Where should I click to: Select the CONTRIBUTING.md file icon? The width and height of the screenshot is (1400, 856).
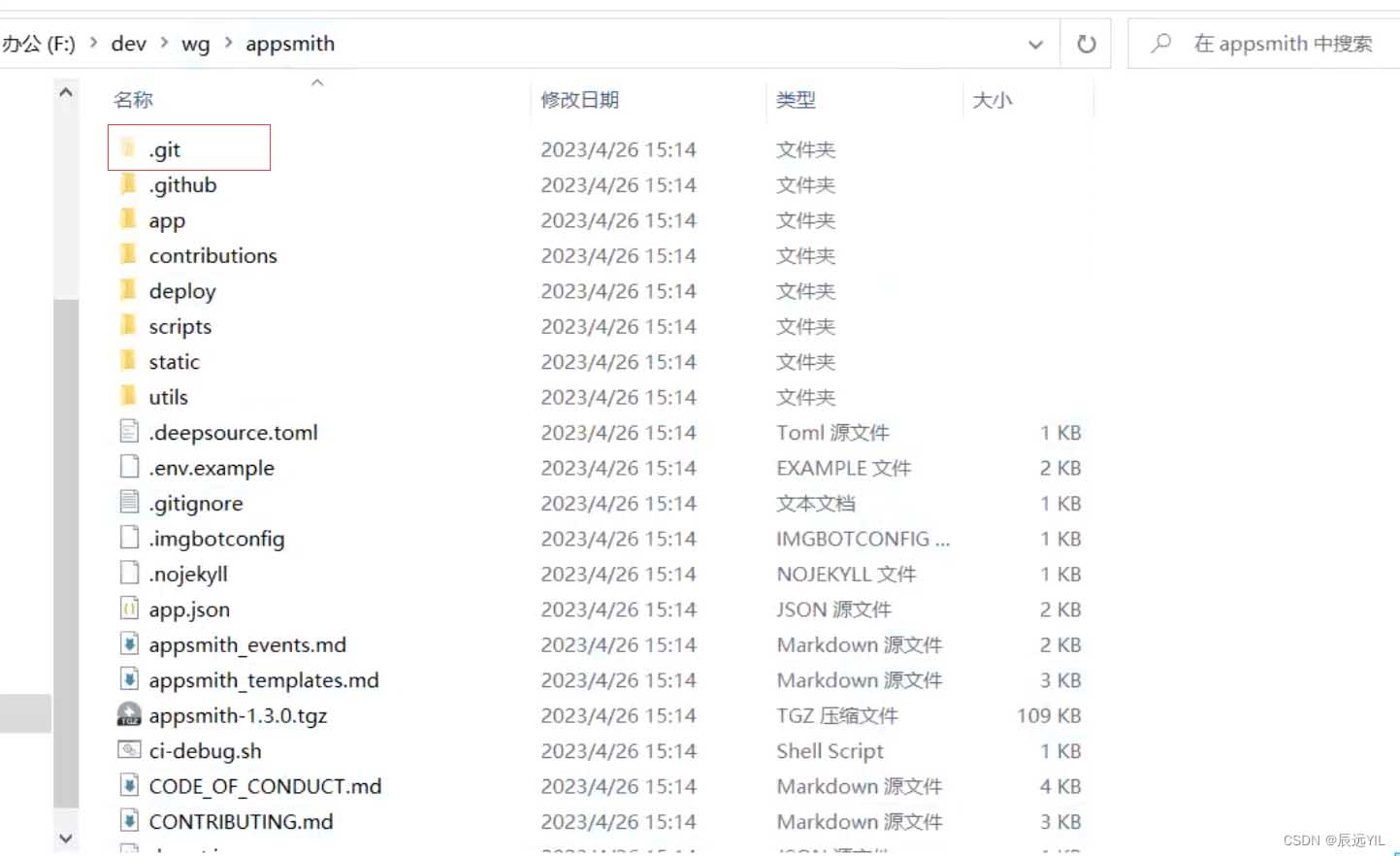coord(129,821)
